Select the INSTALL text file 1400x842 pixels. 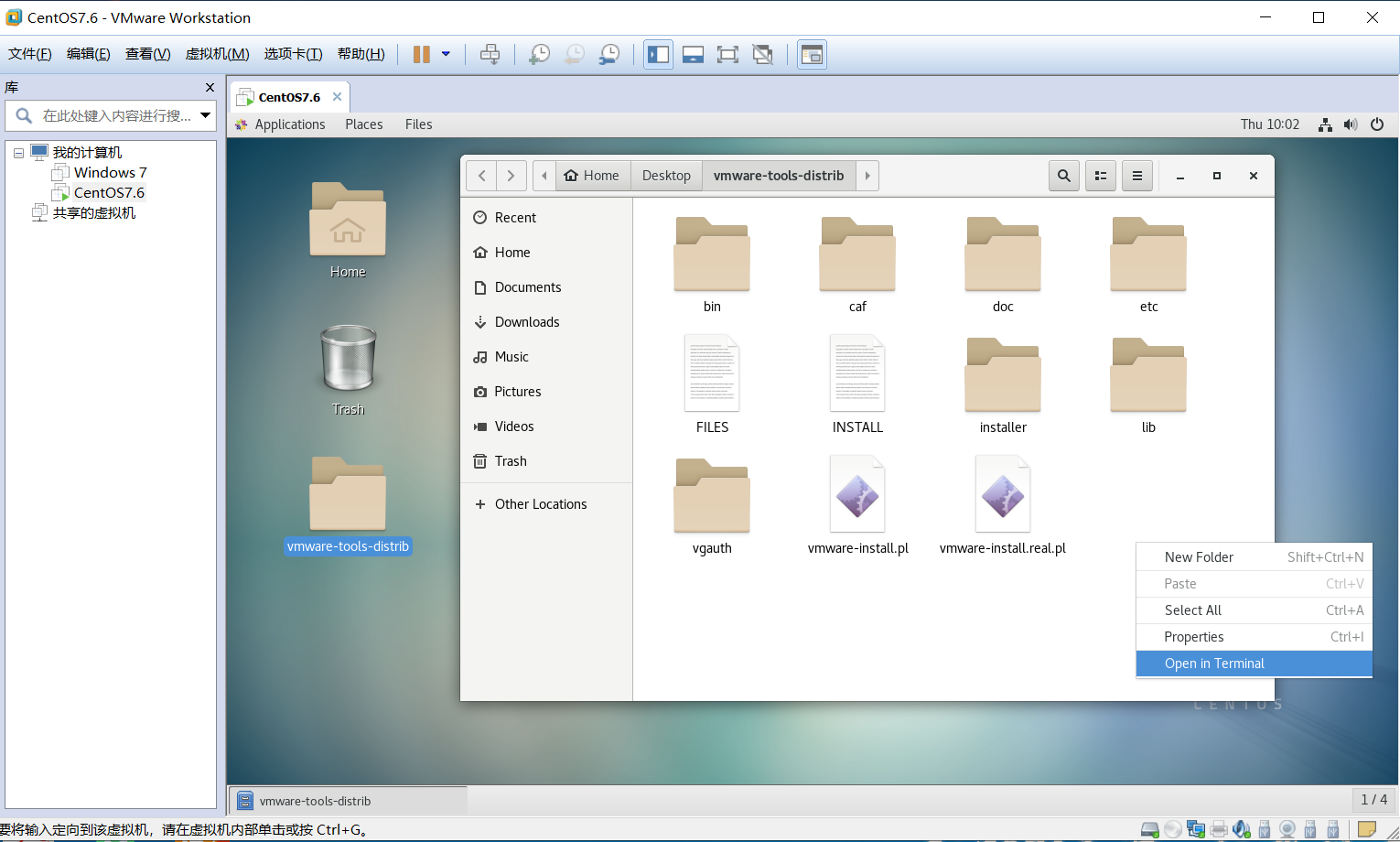coord(857,385)
